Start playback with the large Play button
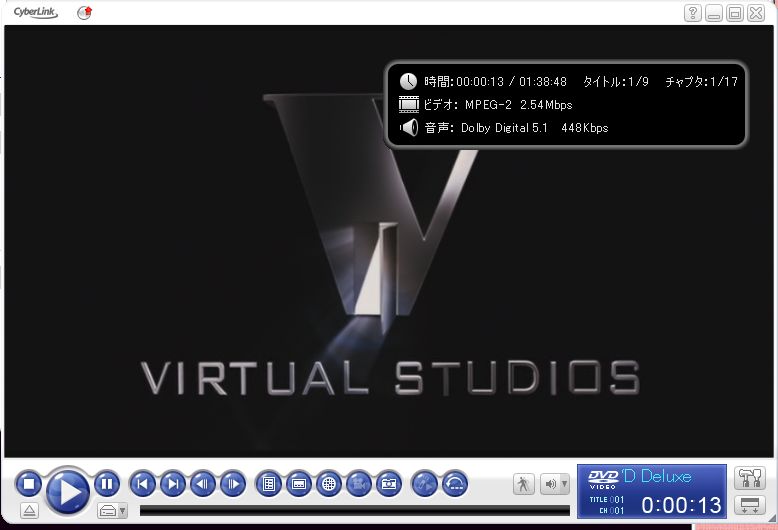 [x=68, y=491]
